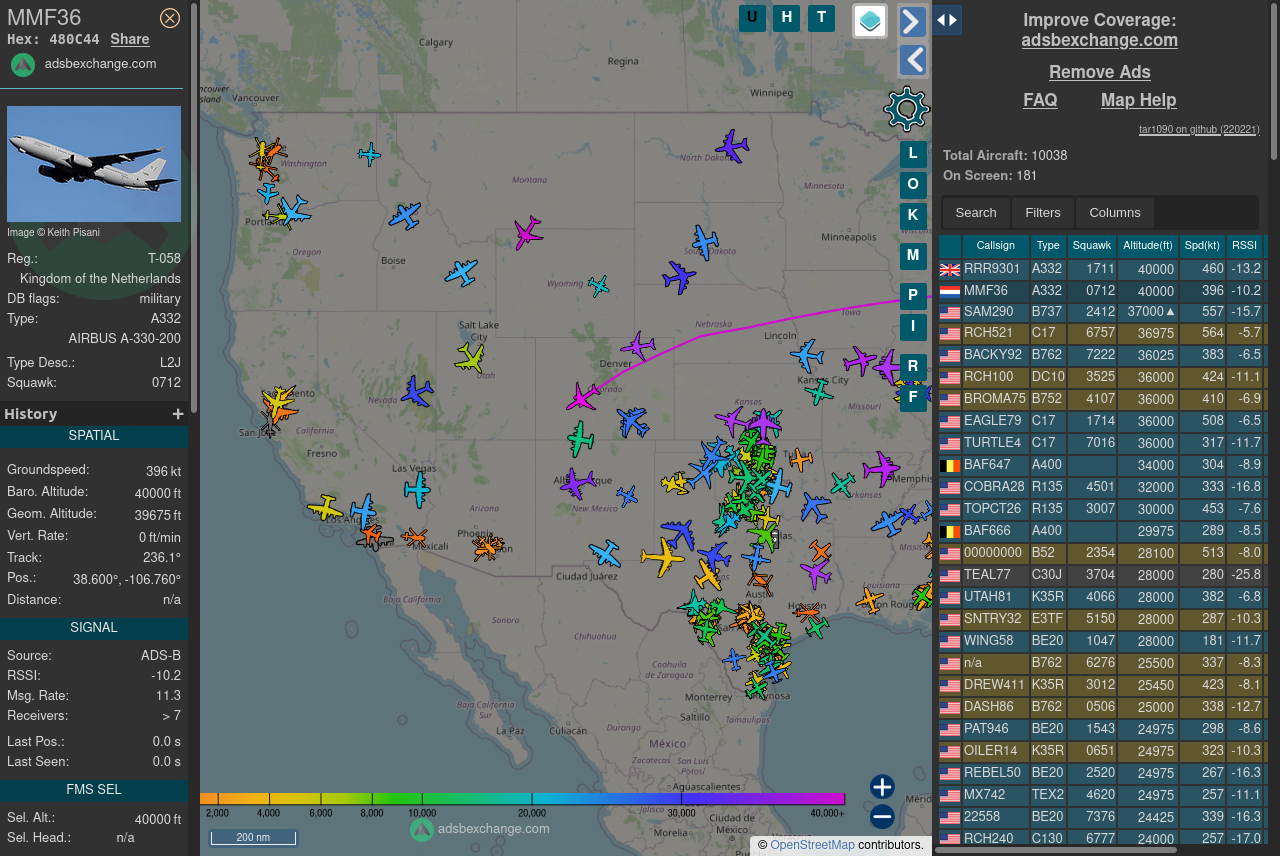Zoom out the map with minus button
The width and height of the screenshot is (1280, 856).
(x=882, y=817)
